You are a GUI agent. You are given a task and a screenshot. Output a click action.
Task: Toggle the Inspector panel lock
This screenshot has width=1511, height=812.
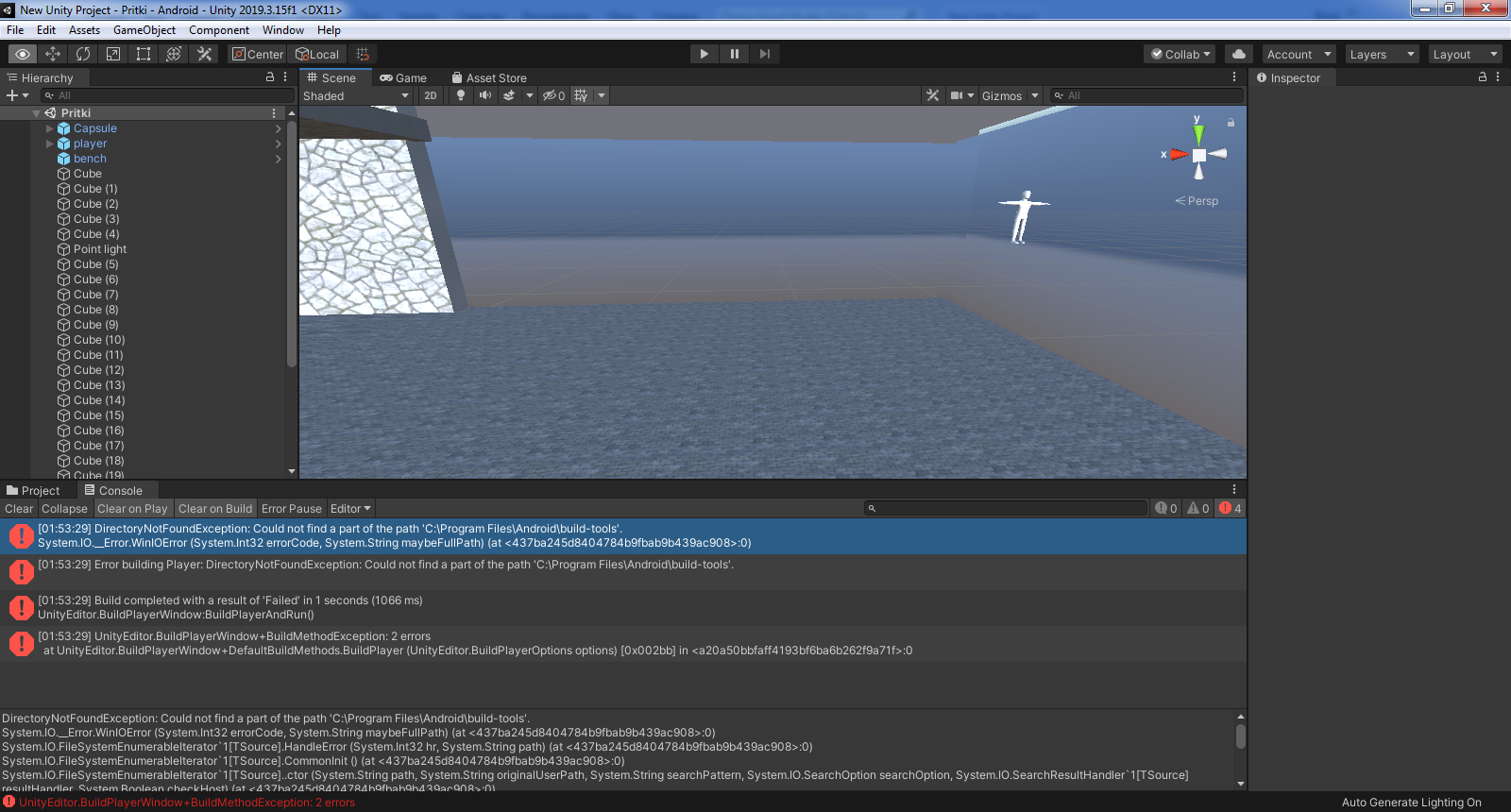pos(1483,77)
